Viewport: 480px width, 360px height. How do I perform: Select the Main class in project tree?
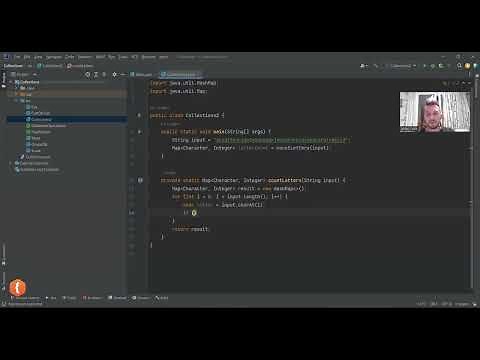33,138
